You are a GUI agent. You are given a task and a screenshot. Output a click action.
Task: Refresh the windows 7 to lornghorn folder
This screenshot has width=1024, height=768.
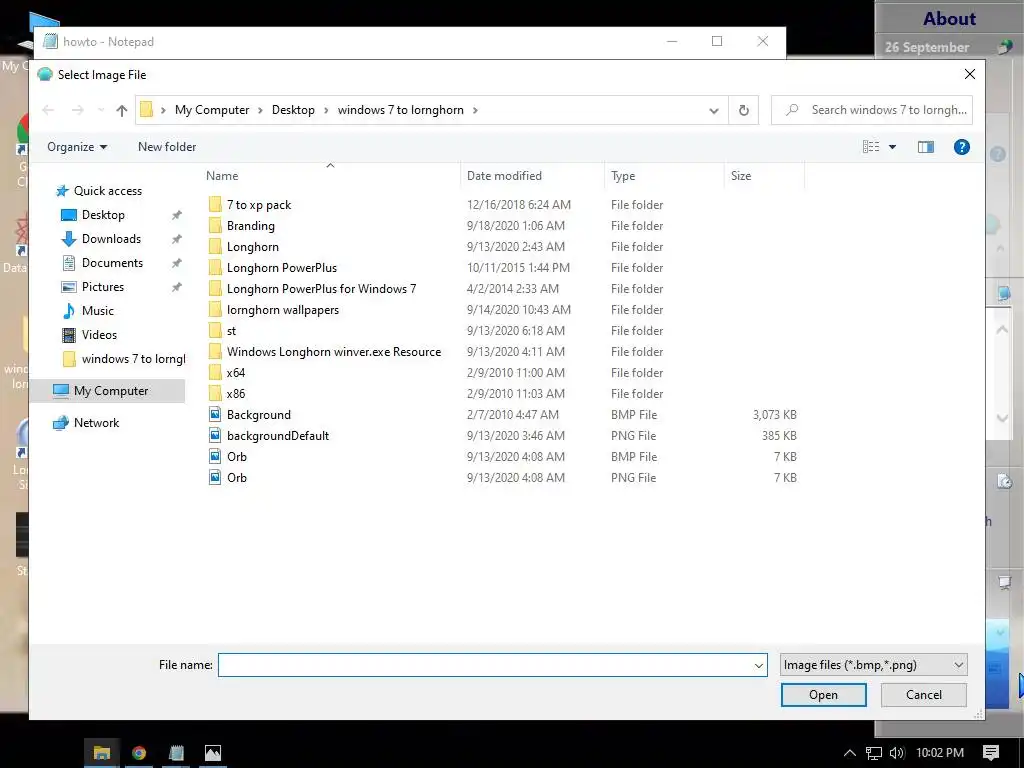tap(743, 110)
